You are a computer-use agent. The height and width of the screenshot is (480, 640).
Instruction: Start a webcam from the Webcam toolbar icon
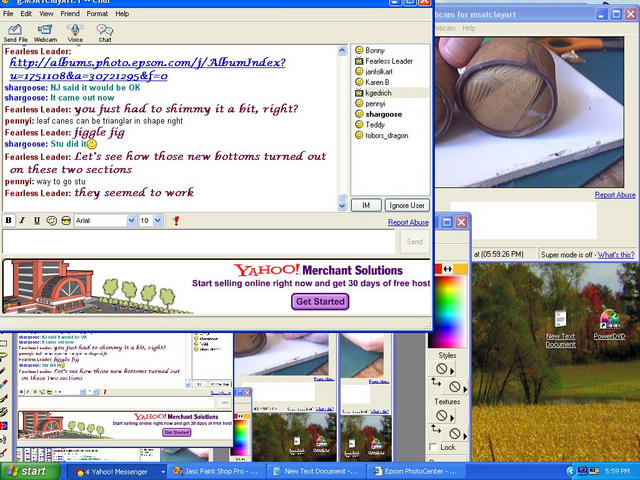coord(45,33)
